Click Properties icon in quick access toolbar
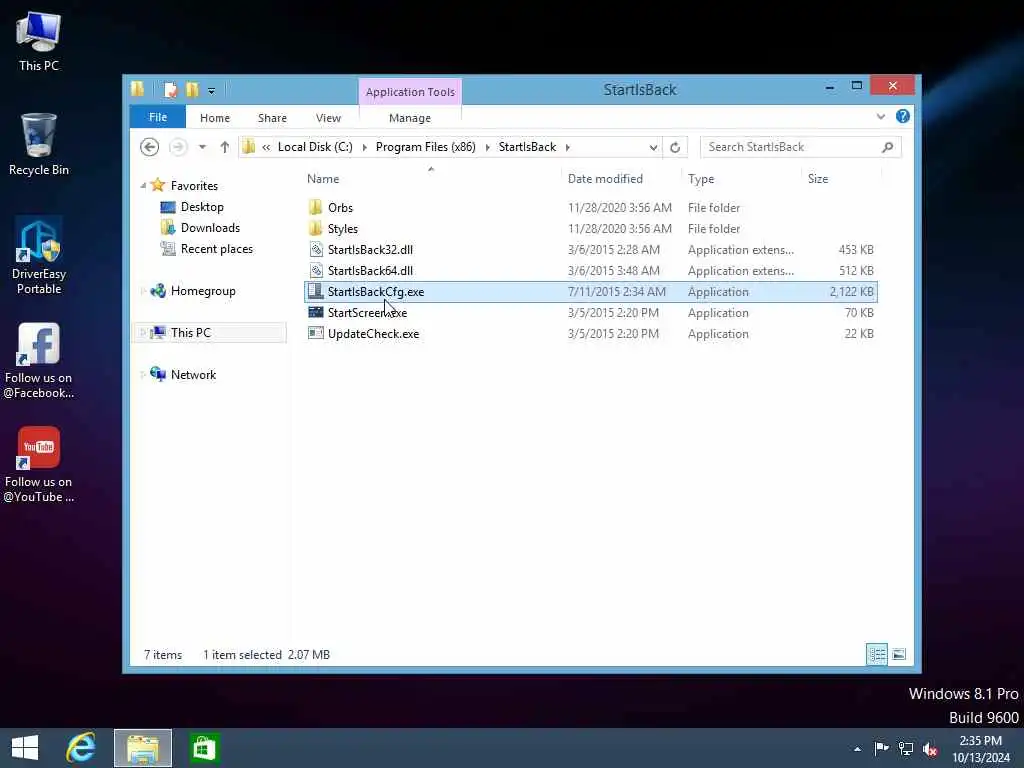 coord(170,89)
